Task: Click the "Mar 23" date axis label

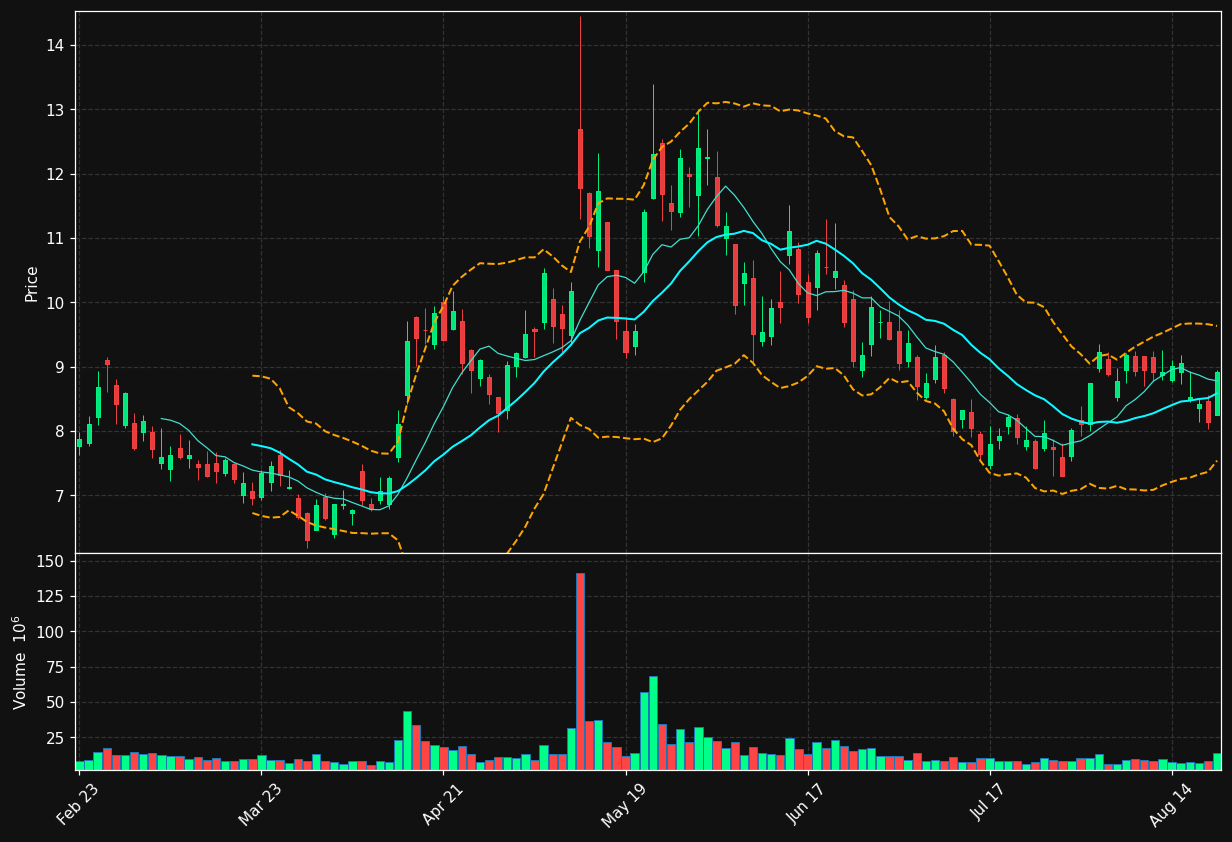Action: point(259,804)
